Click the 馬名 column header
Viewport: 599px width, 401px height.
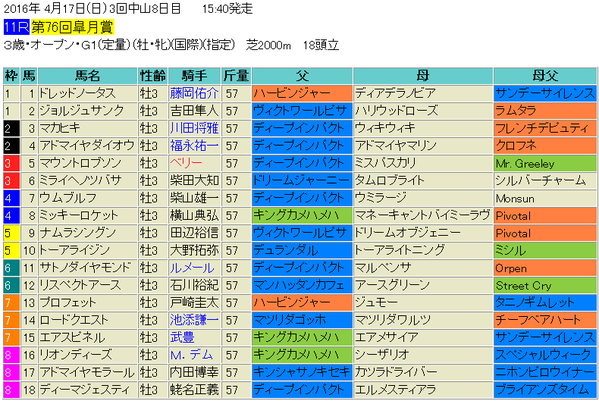click(87, 76)
